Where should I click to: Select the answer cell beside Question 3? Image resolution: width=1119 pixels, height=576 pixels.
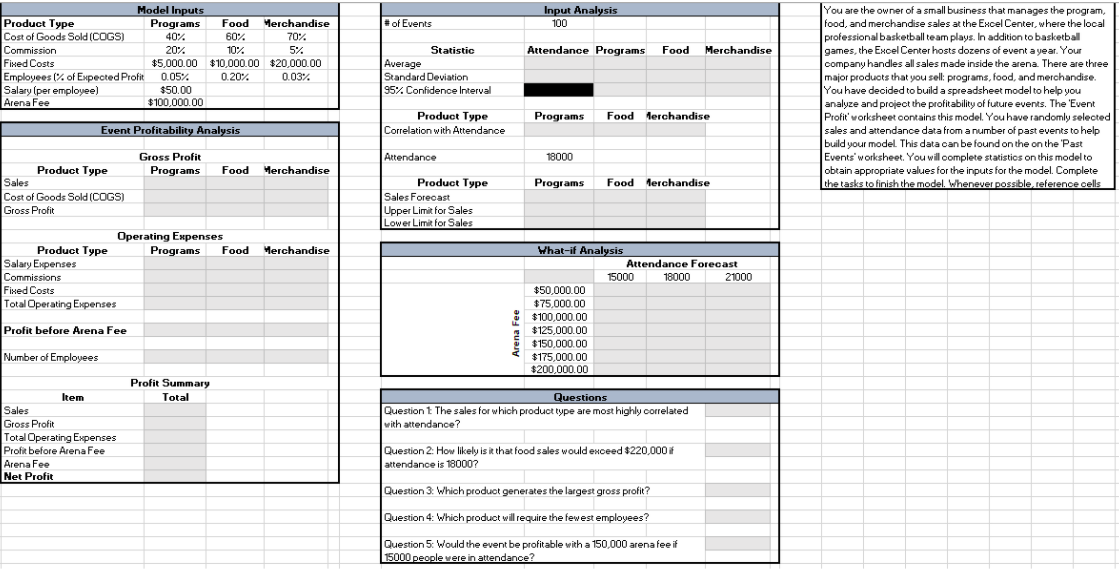click(x=738, y=489)
